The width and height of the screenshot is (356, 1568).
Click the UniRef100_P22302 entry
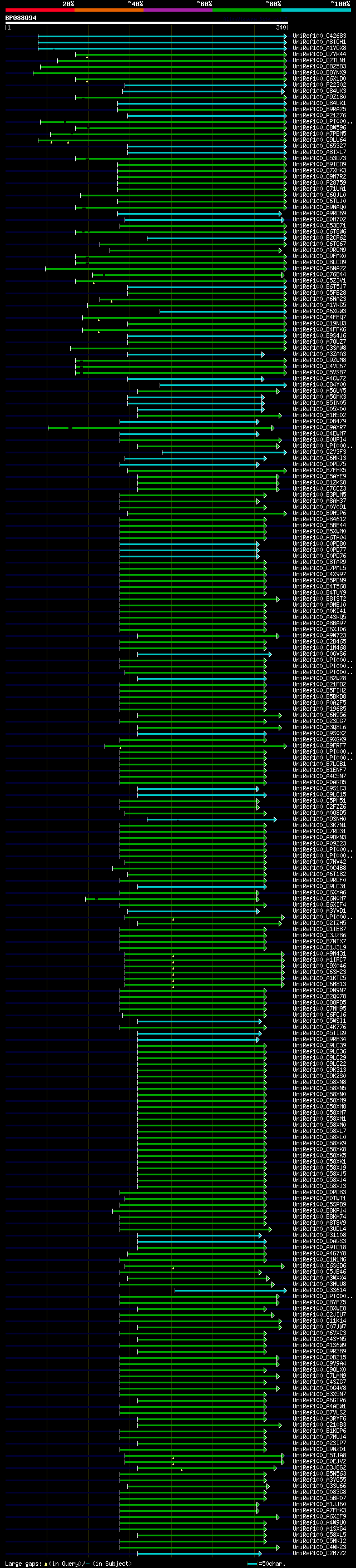tap(319, 85)
